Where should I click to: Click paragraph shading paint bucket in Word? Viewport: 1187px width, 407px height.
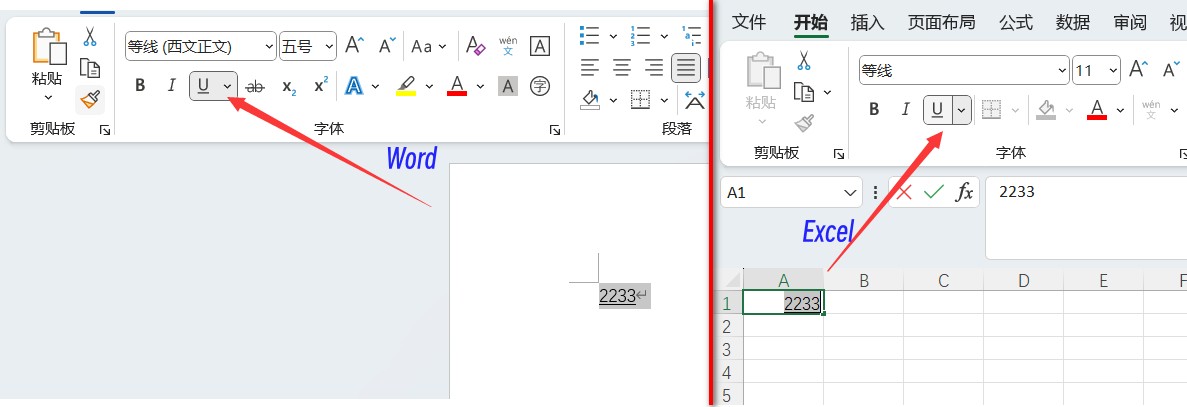(x=590, y=99)
